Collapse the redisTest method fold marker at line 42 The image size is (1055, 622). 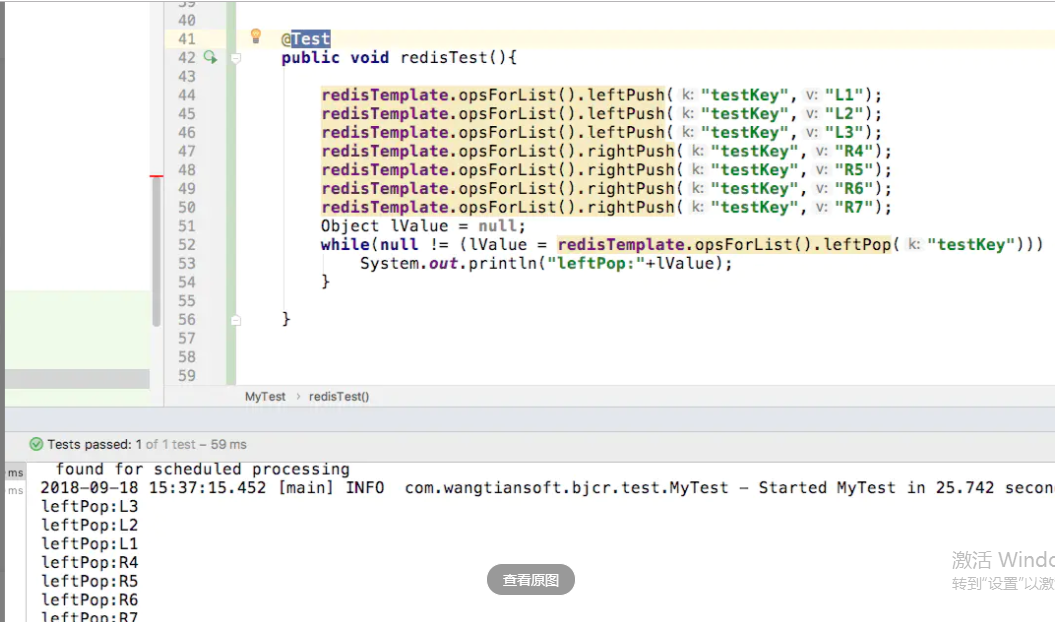[235, 59]
